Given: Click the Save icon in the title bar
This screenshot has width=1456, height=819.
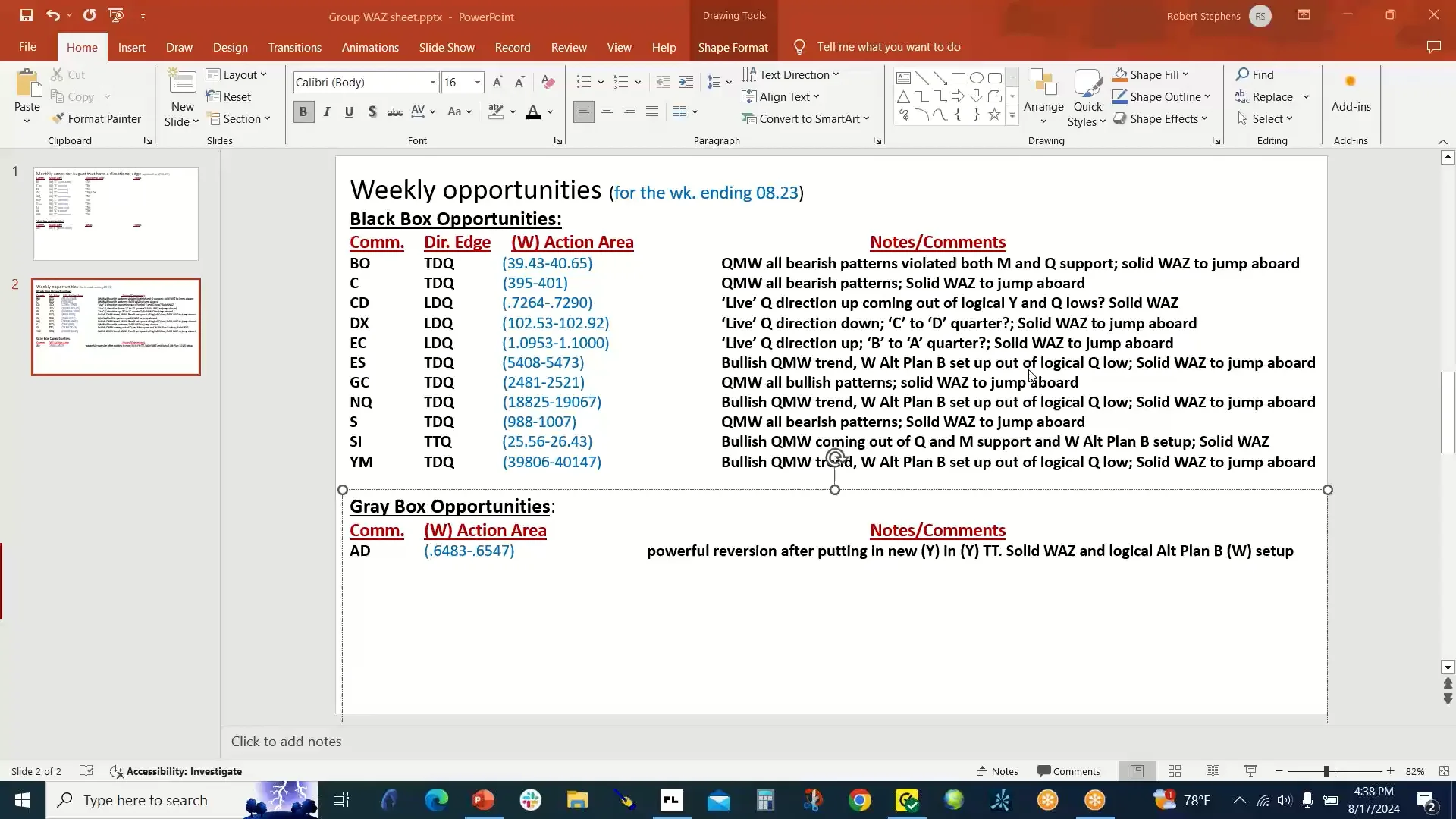Looking at the screenshot, I should pos(26,15).
